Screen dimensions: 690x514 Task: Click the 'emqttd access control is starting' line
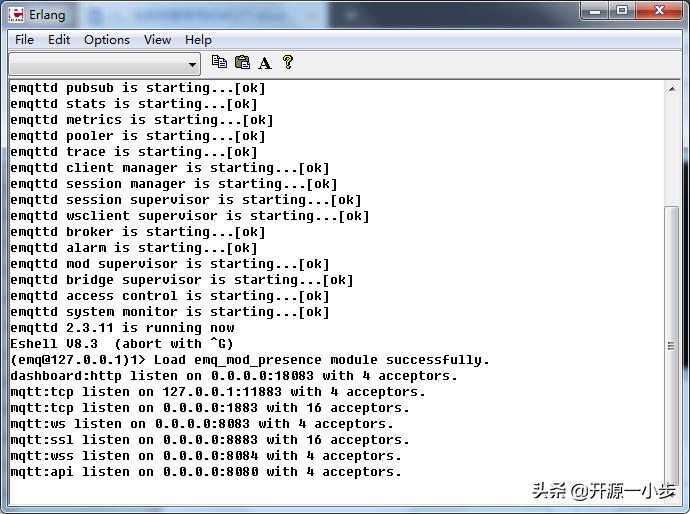click(x=170, y=296)
